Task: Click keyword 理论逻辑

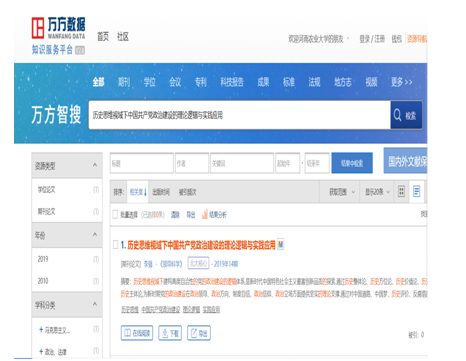Action: [x=191, y=310]
